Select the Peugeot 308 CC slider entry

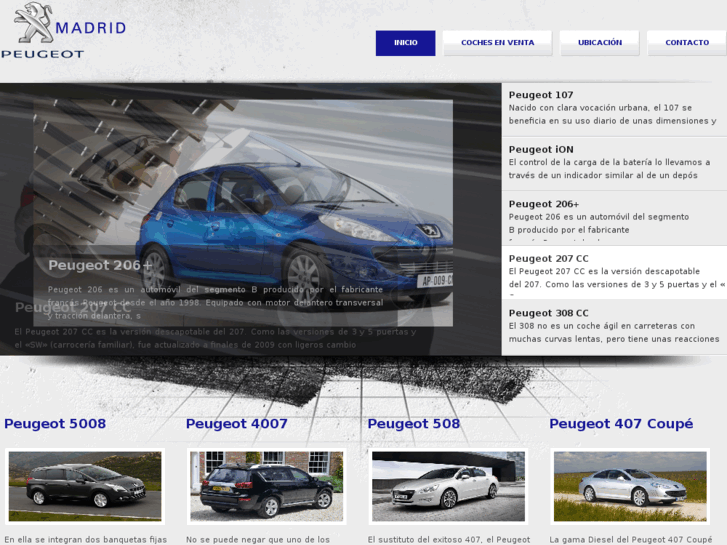[x=614, y=327]
